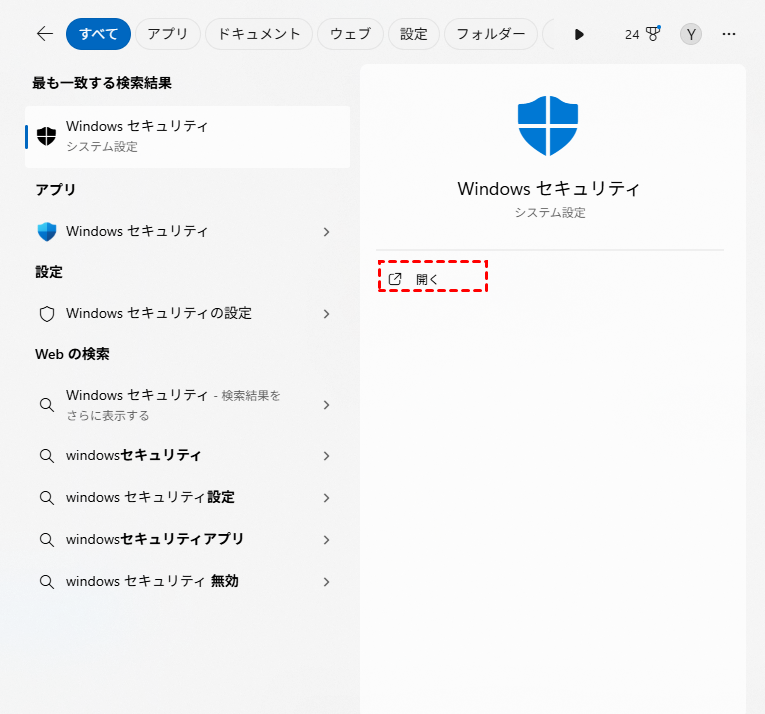Select the best match Windows セキュリティ result

(x=187, y=137)
